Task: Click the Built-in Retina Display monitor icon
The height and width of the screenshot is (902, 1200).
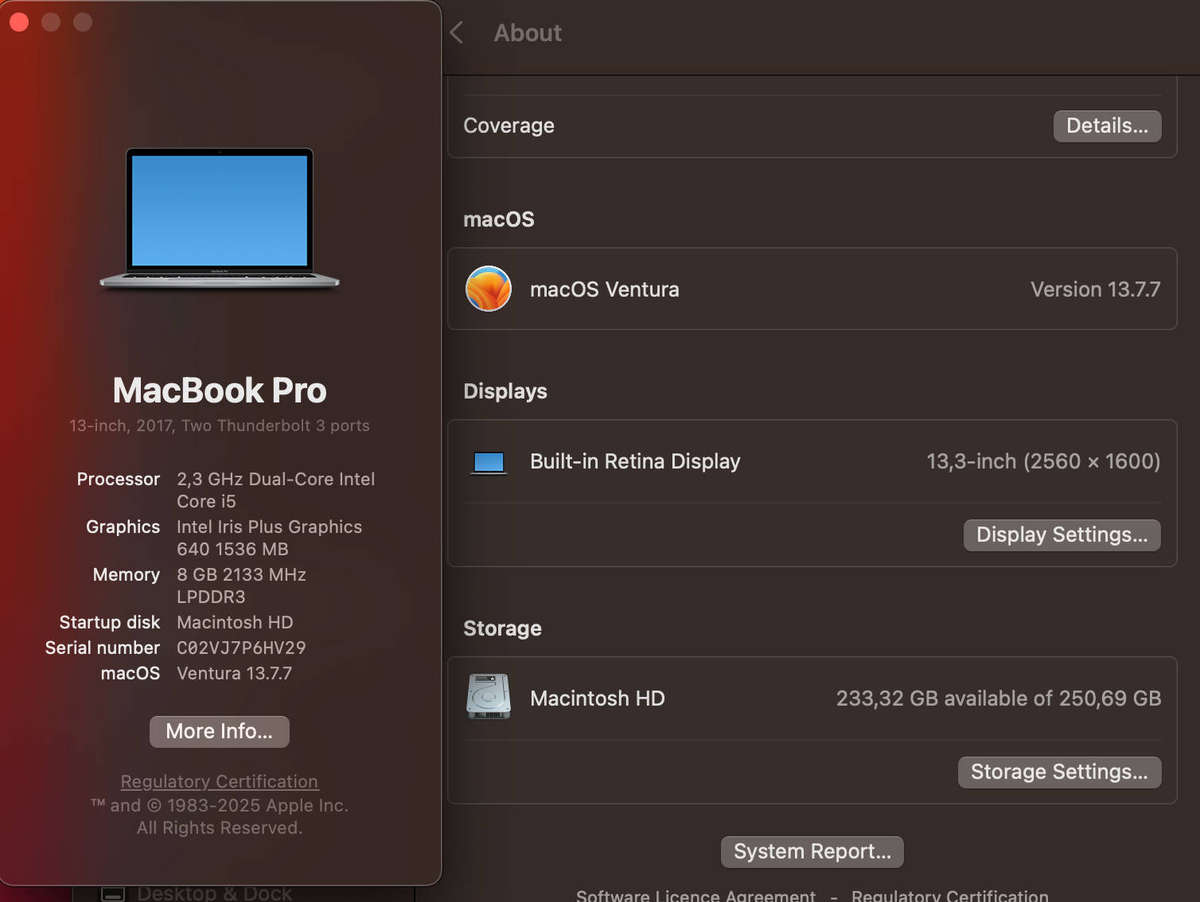Action: tap(488, 461)
